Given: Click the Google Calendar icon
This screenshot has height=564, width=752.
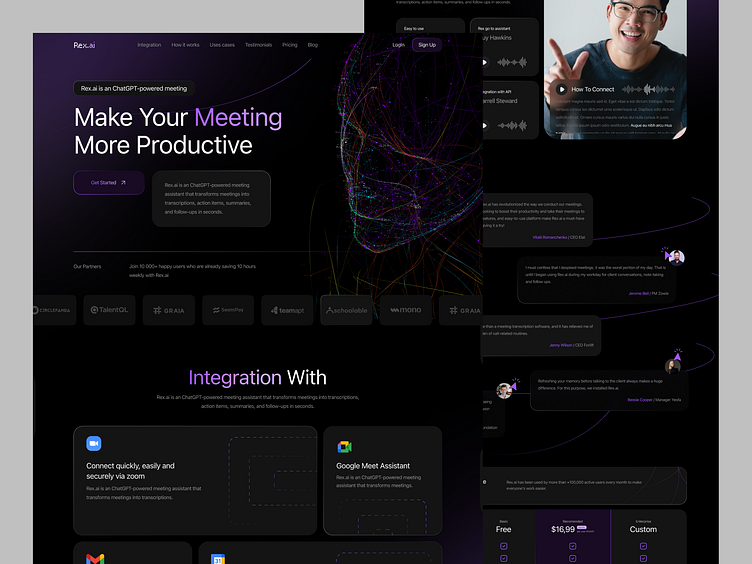Looking at the screenshot, I should pyautogui.click(x=218, y=559).
